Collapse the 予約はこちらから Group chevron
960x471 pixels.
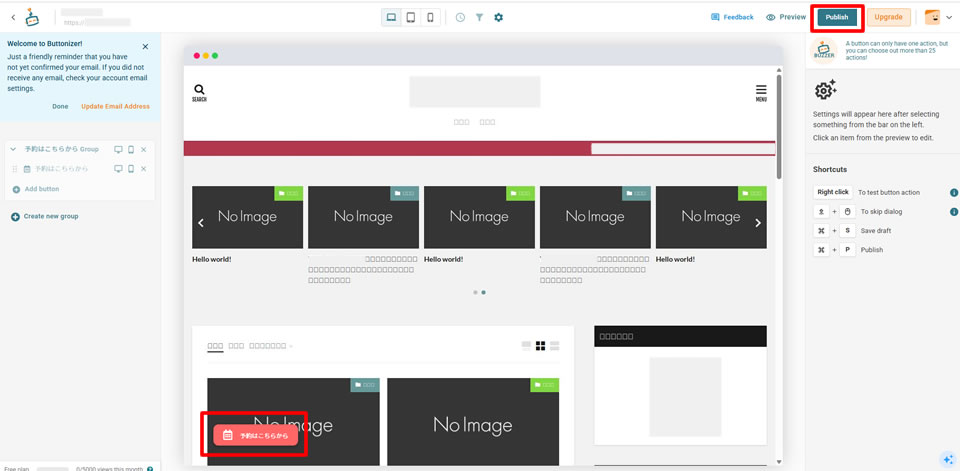[x=13, y=149]
